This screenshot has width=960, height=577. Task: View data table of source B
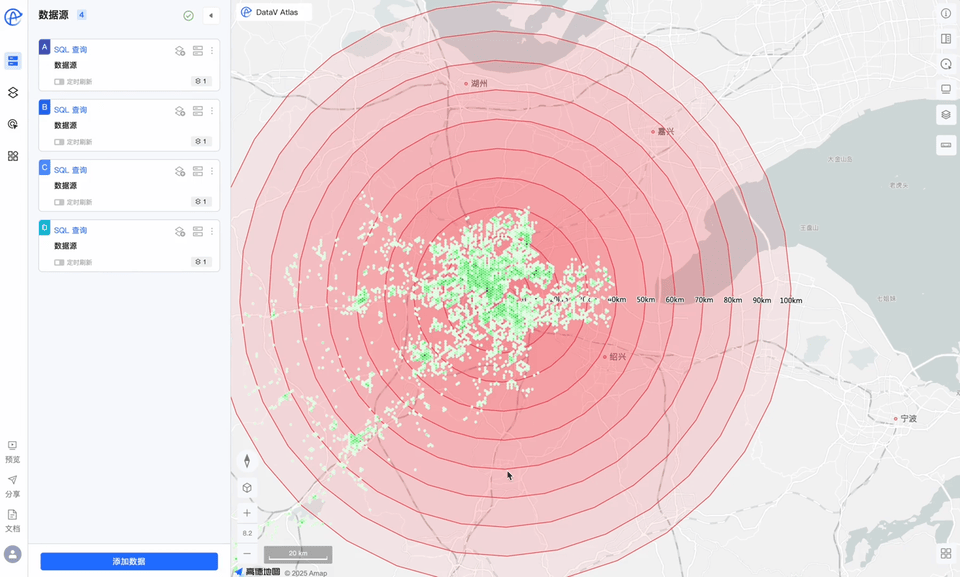(x=198, y=111)
